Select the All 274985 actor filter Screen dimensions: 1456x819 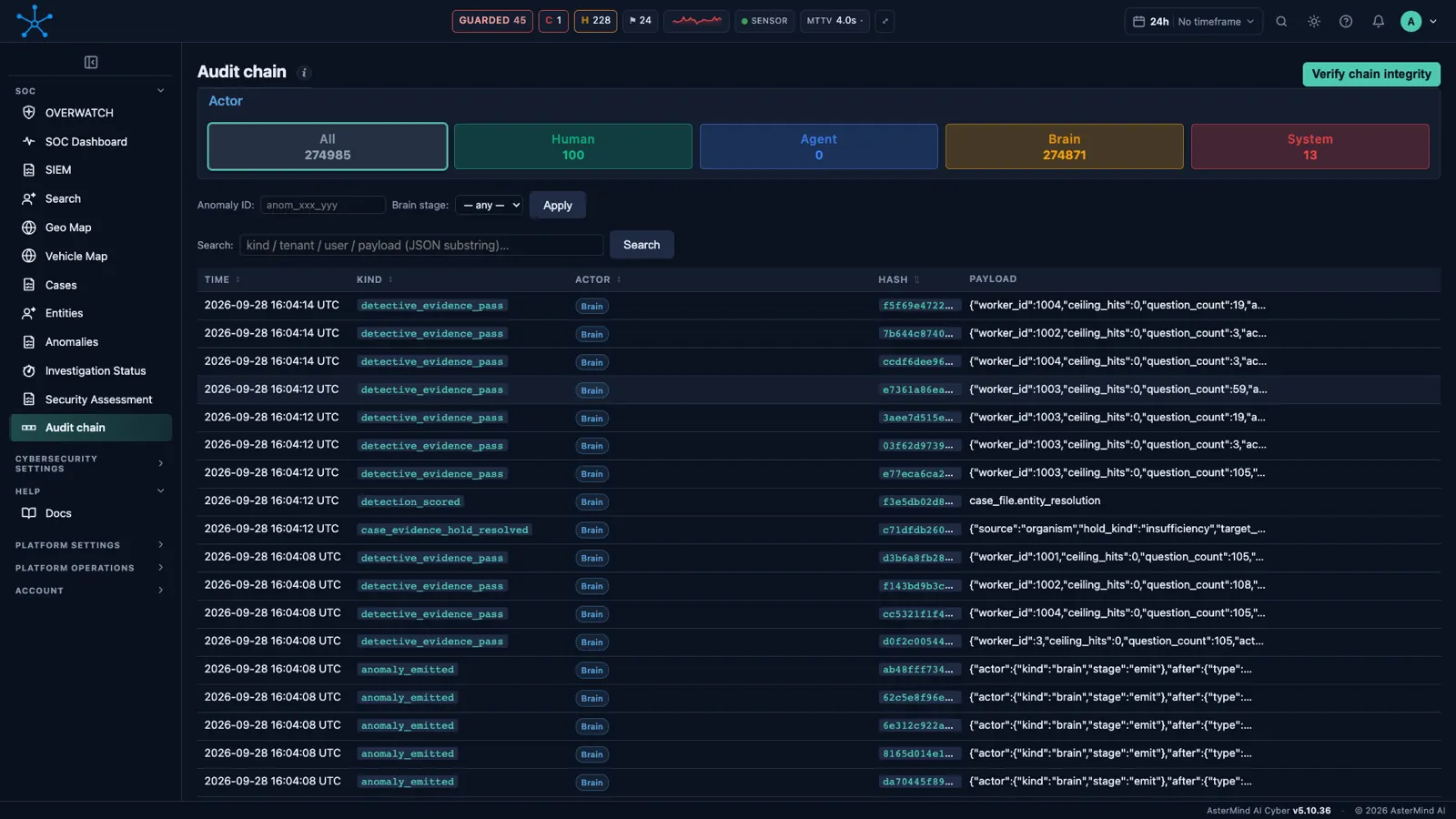pyautogui.click(x=328, y=147)
